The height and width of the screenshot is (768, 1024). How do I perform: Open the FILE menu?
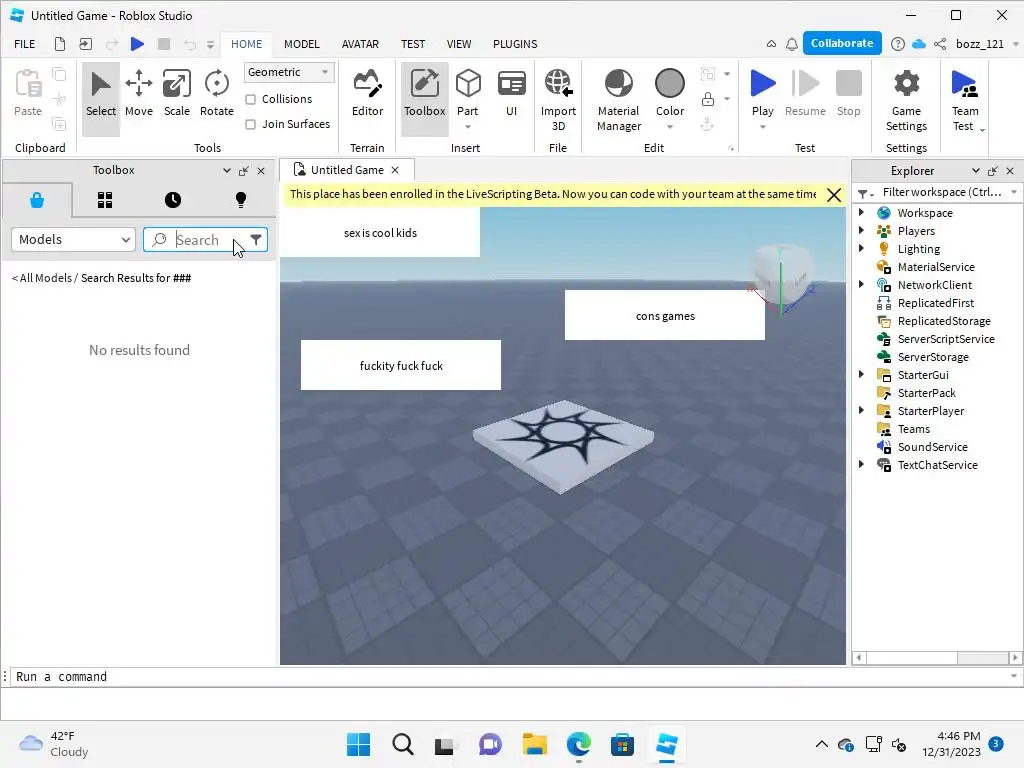tap(25, 44)
